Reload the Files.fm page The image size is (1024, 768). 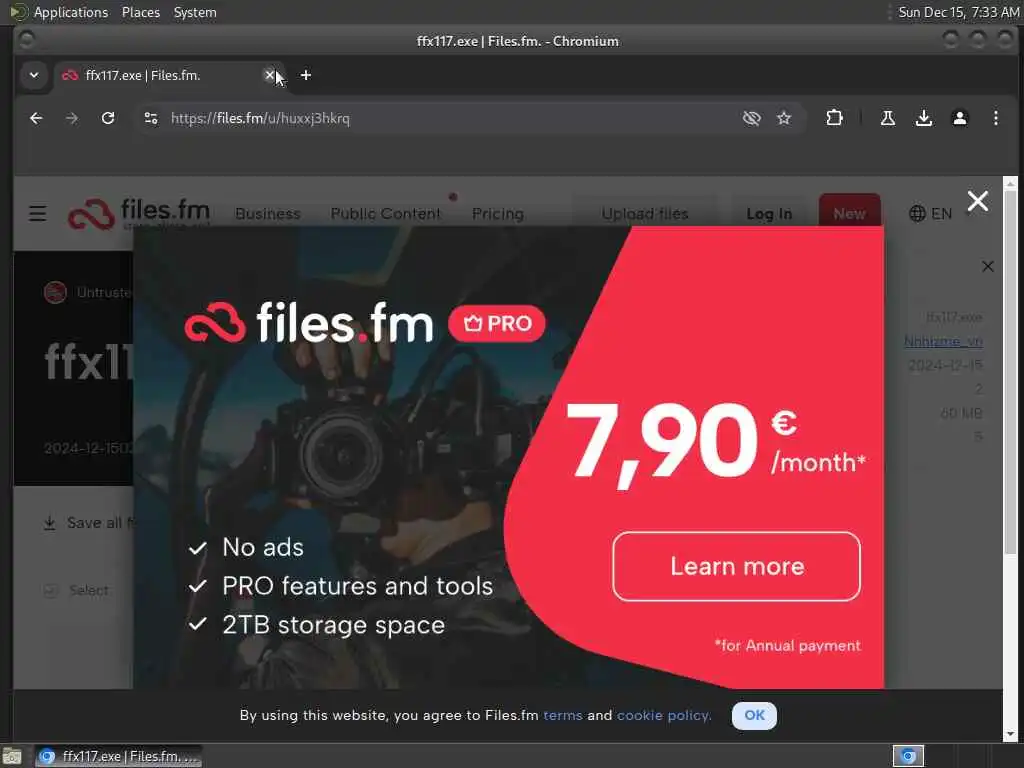[x=108, y=118]
